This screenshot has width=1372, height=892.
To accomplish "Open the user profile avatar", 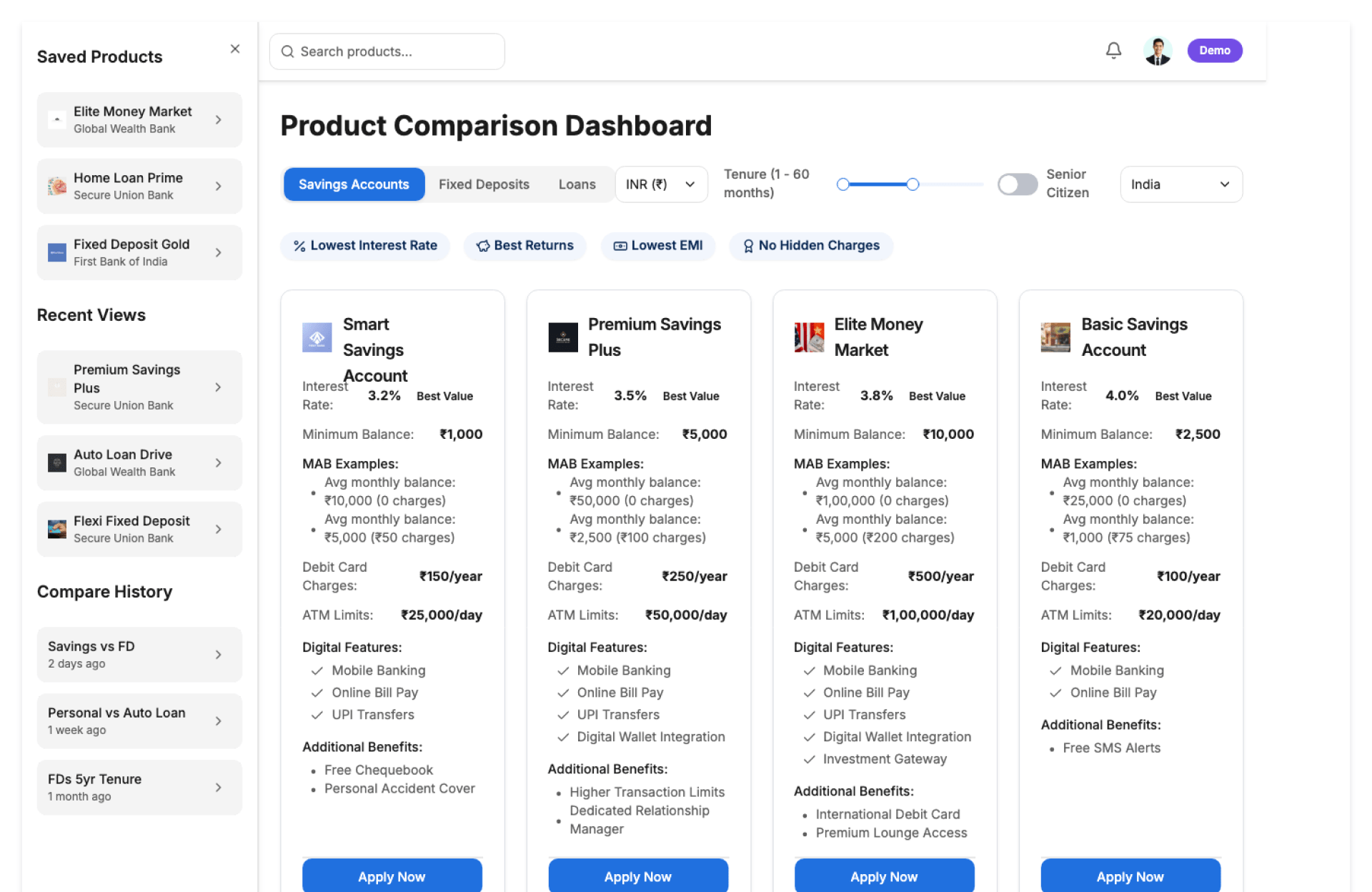I will 1157,51.
